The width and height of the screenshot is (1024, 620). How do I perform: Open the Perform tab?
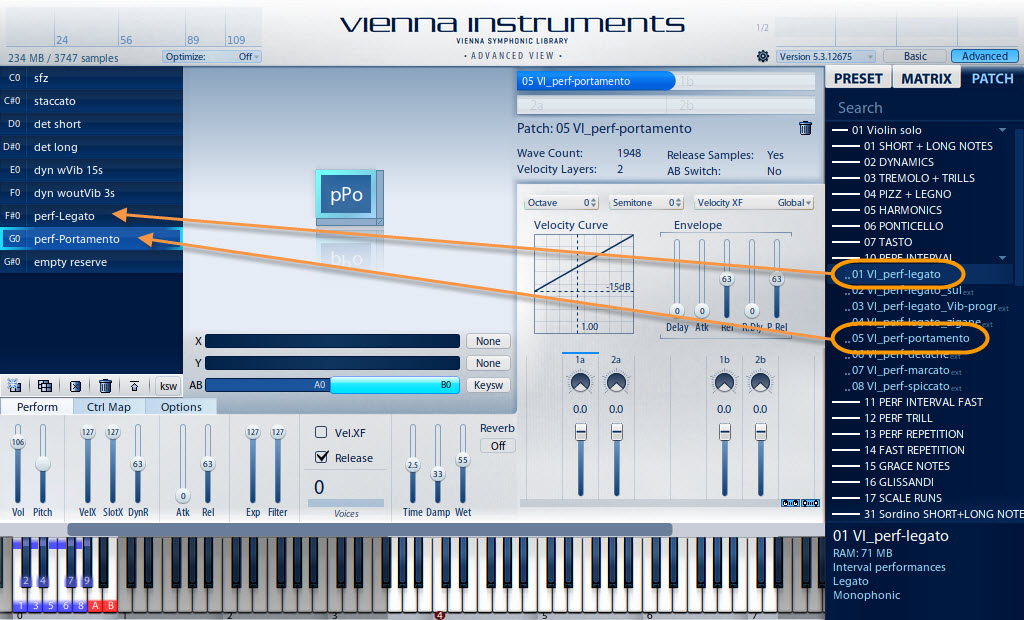(37, 407)
